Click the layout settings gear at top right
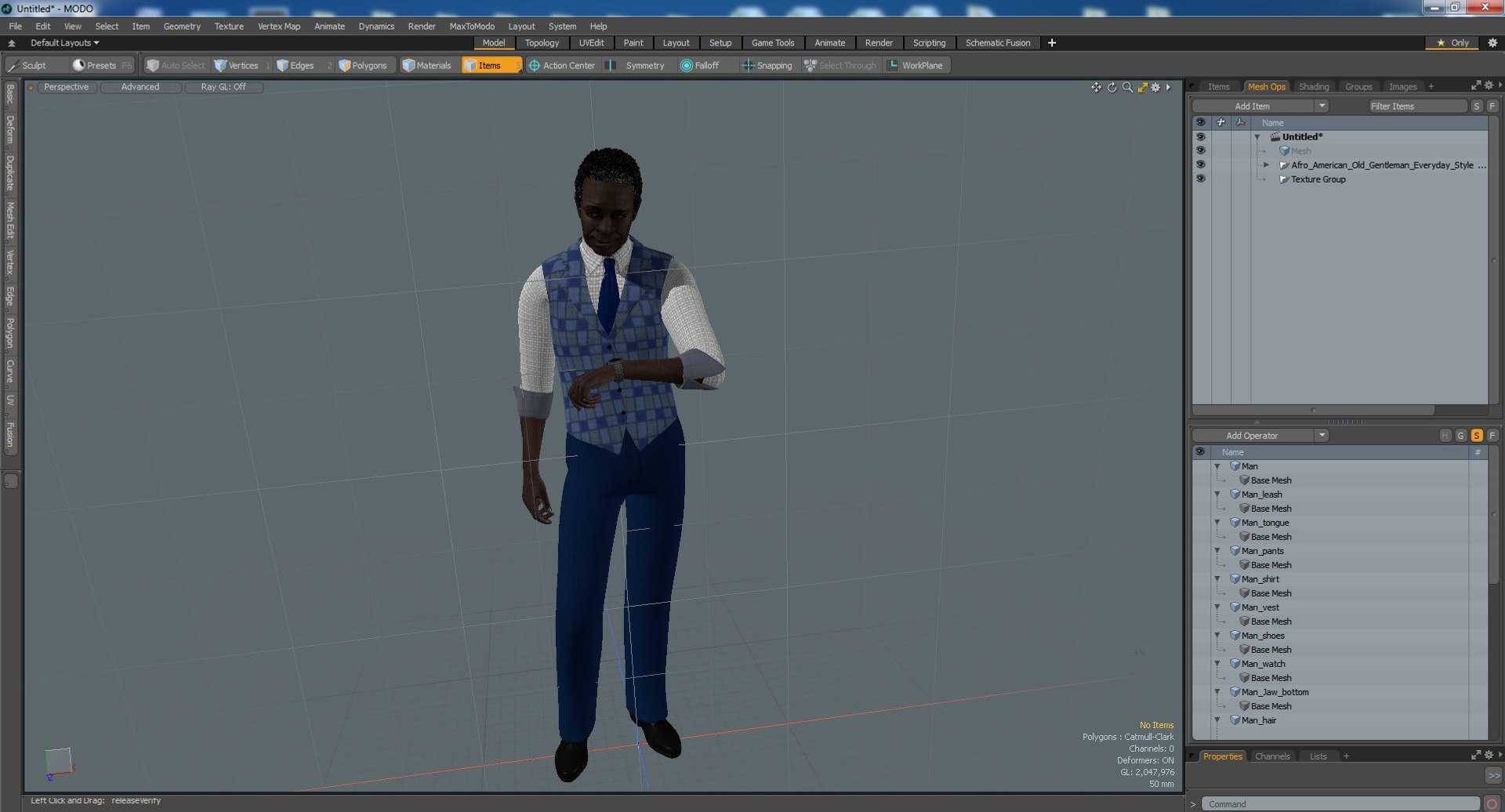 (1492, 43)
